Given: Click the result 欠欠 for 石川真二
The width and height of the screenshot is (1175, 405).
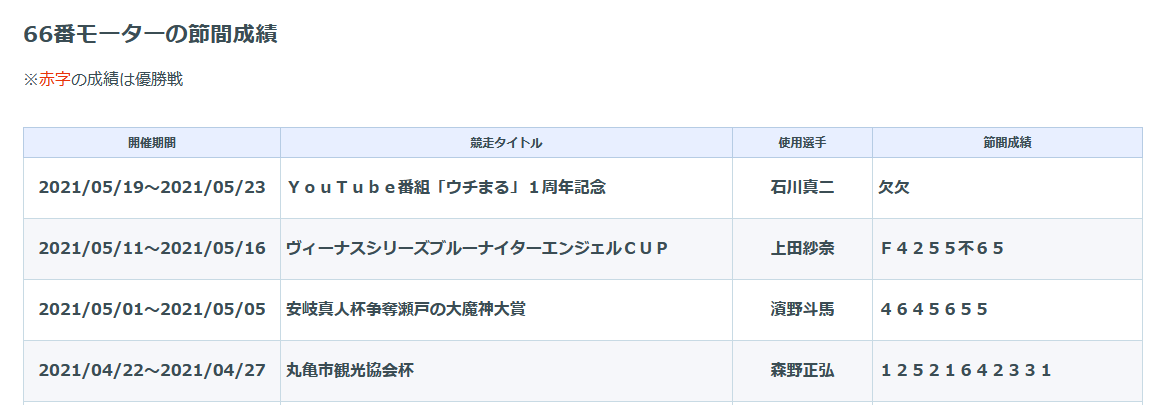Looking at the screenshot, I should click(x=894, y=188).
